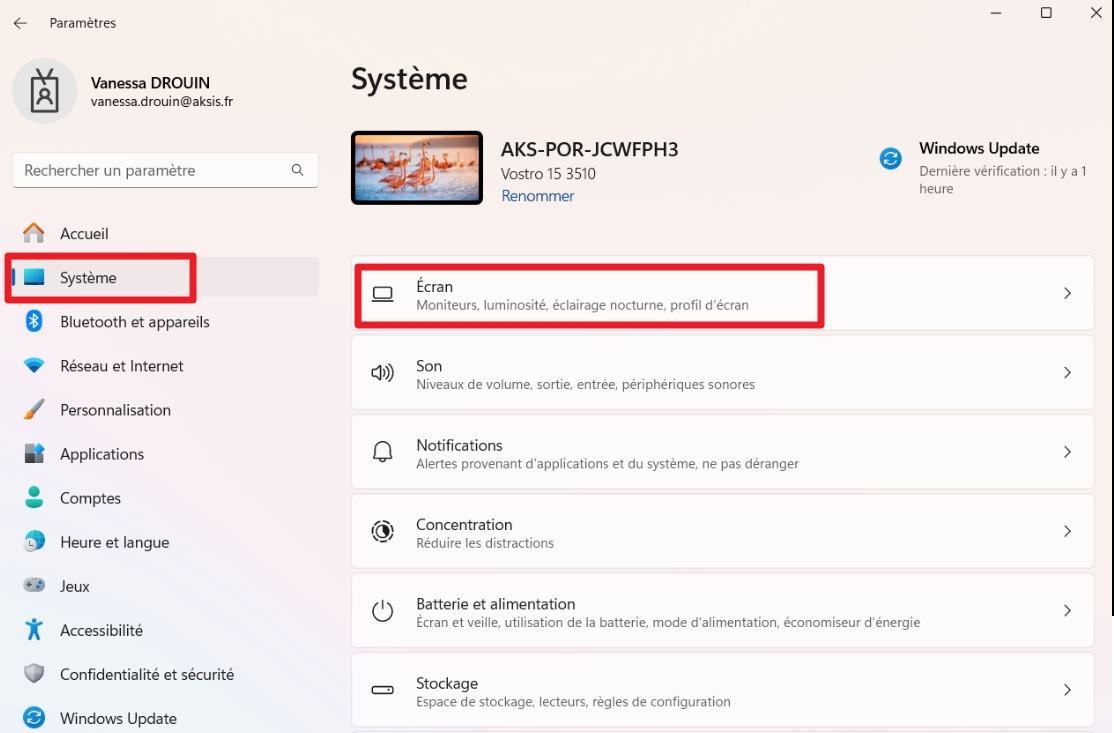Click the Notifications bell icon
Image resolution: width=1114 pixels, height=733 pixels.
(382, 452)
